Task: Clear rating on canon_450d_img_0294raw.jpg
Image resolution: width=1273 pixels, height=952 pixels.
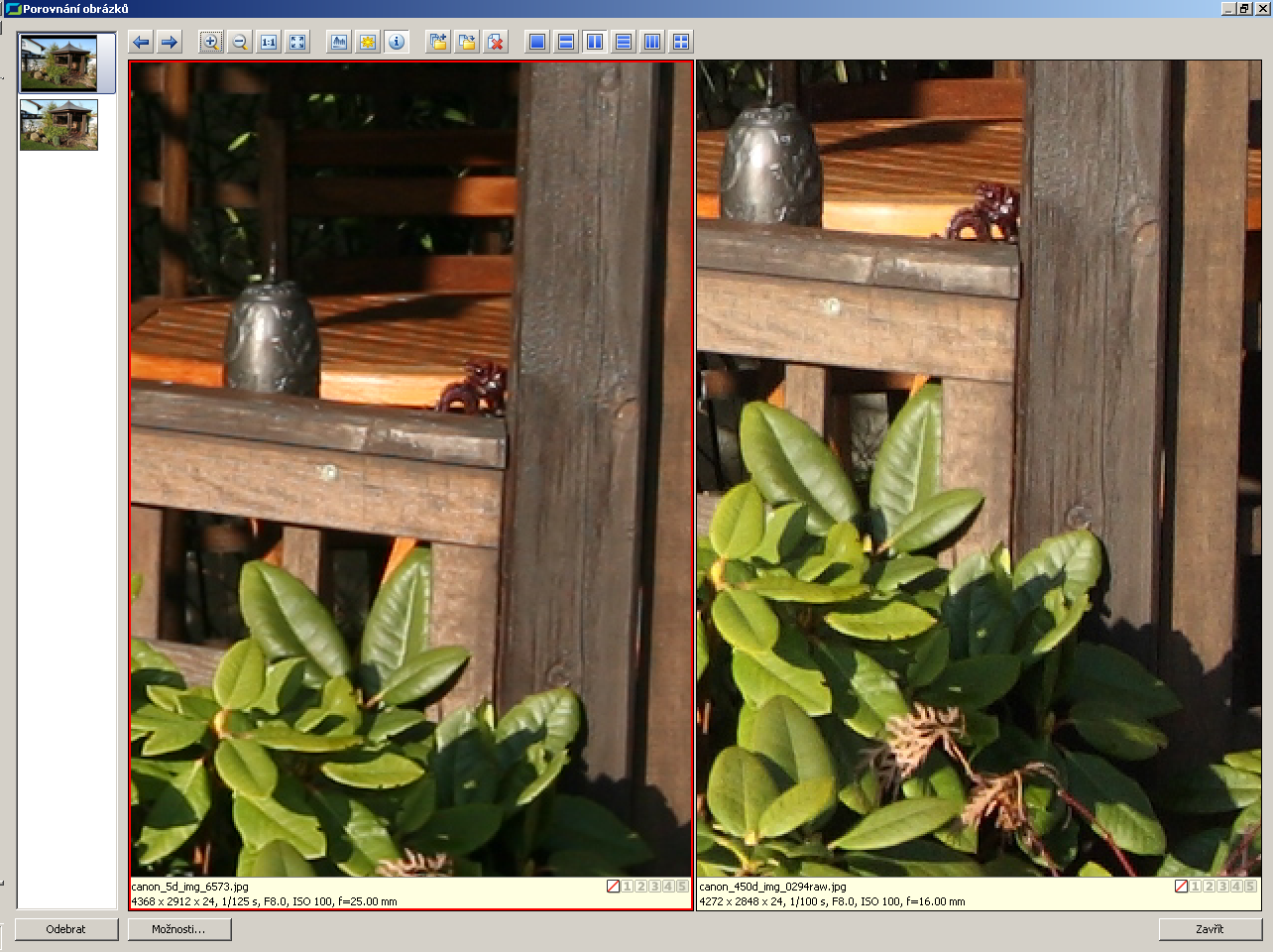Action: (1181, 887)
